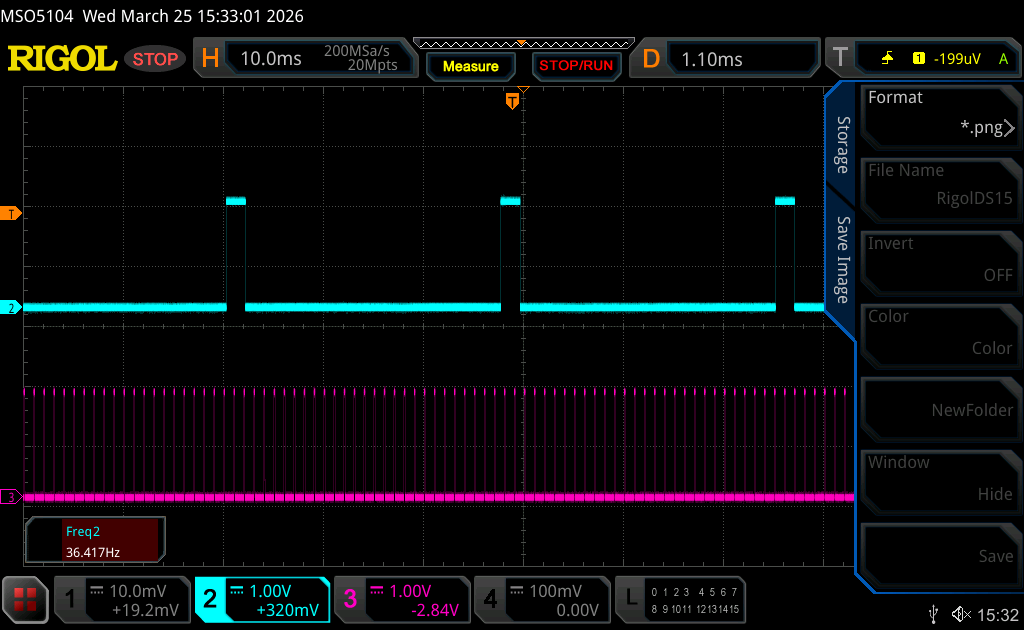Toggle channel 1 on with 10.0mV box

tap(121, 599)
